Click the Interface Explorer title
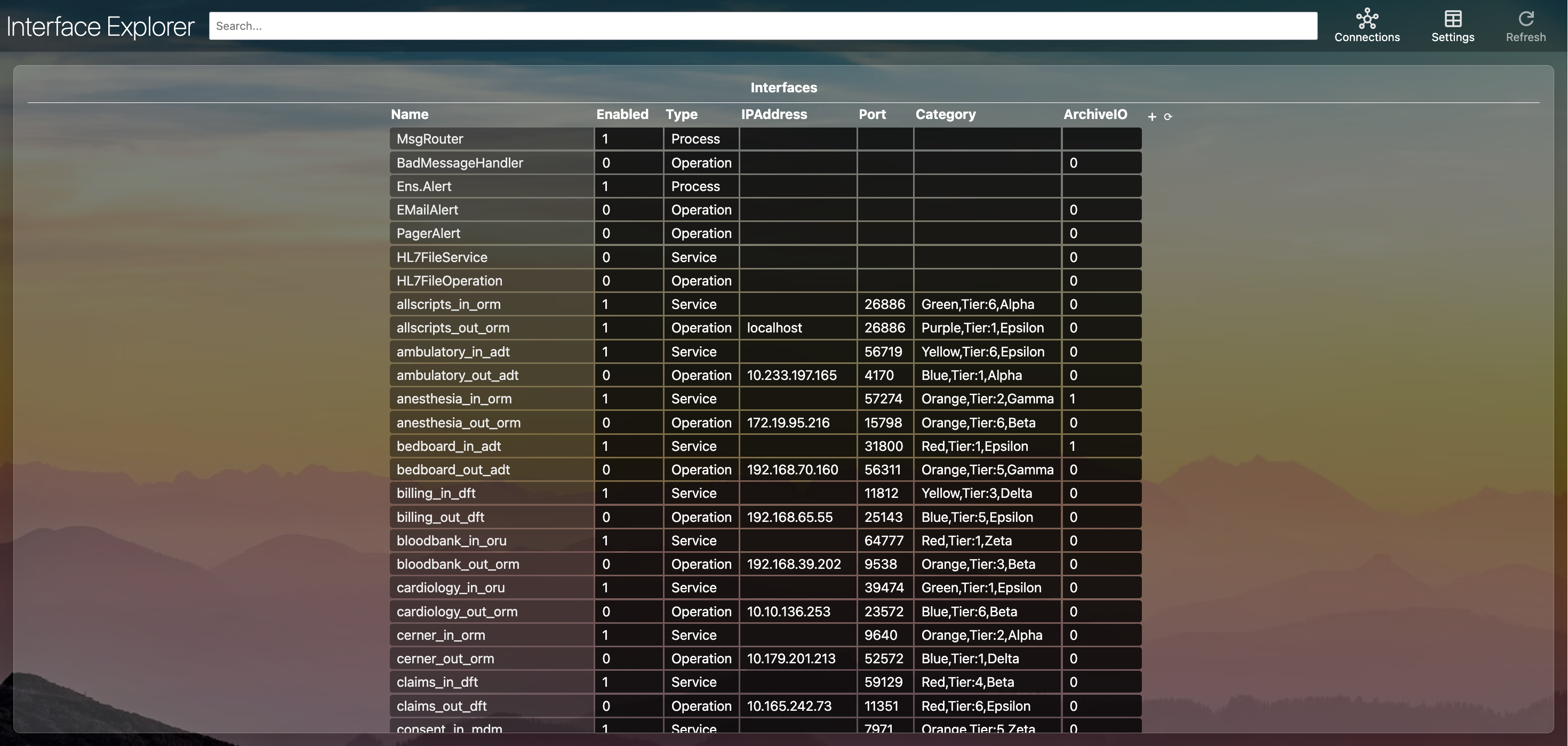Screen dimensions: 1568x746 [x=100, y=27]
